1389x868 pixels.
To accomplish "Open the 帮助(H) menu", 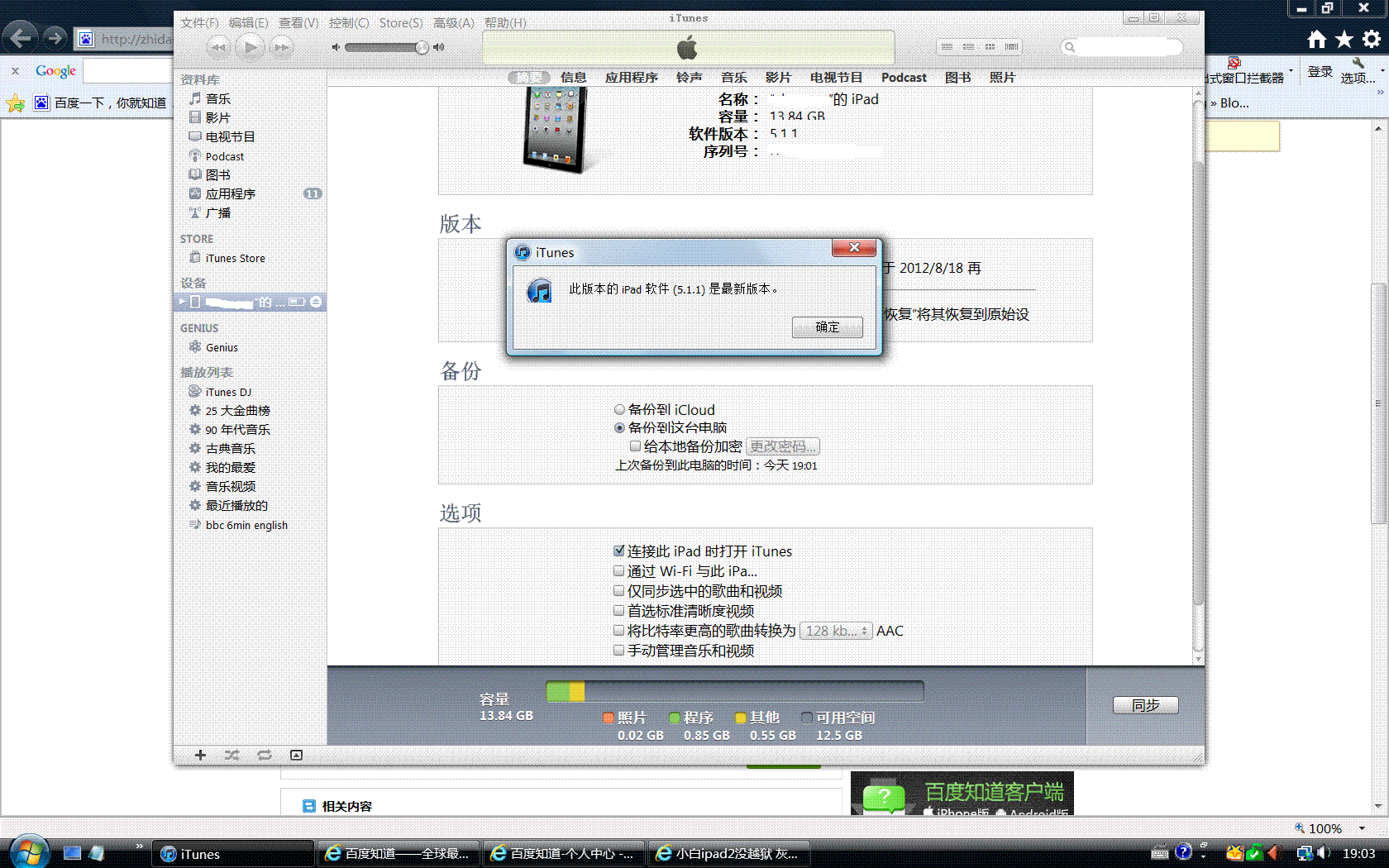I will coord(505,22).
